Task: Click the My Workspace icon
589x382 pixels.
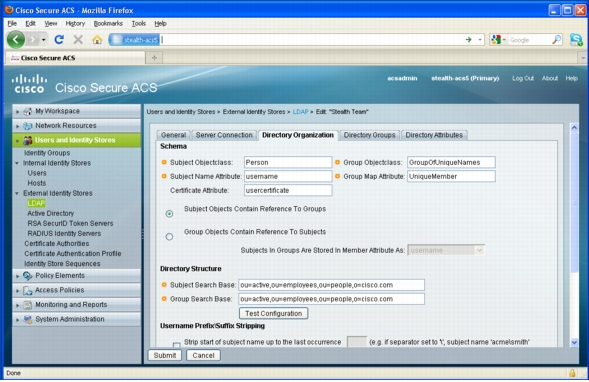Action: tap(27, 111)
